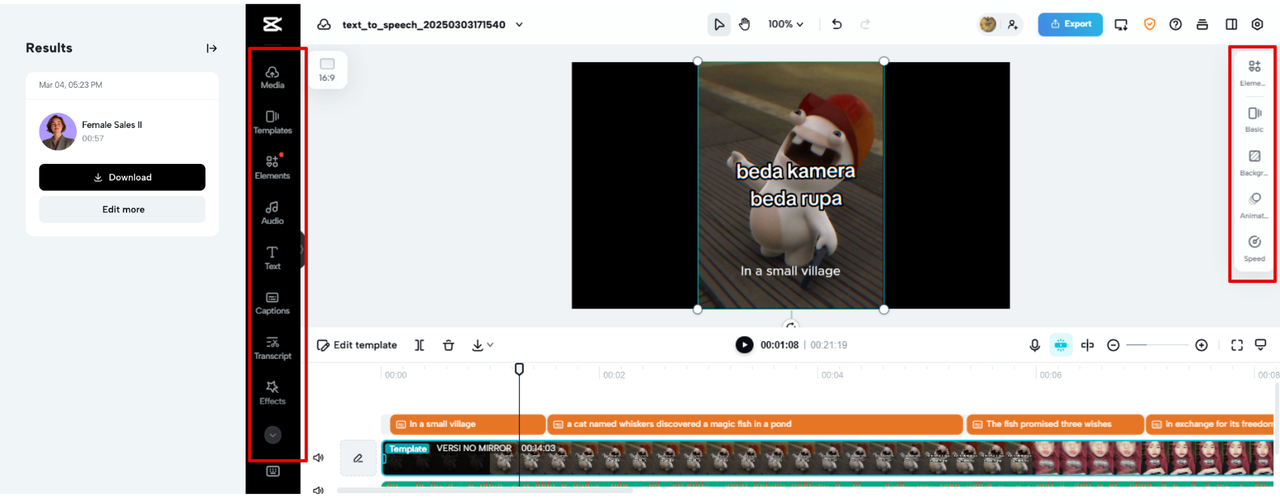Click the comment bubble icon in timeline toolbar
This screenshot has height=498, width=1280.
1261,345
